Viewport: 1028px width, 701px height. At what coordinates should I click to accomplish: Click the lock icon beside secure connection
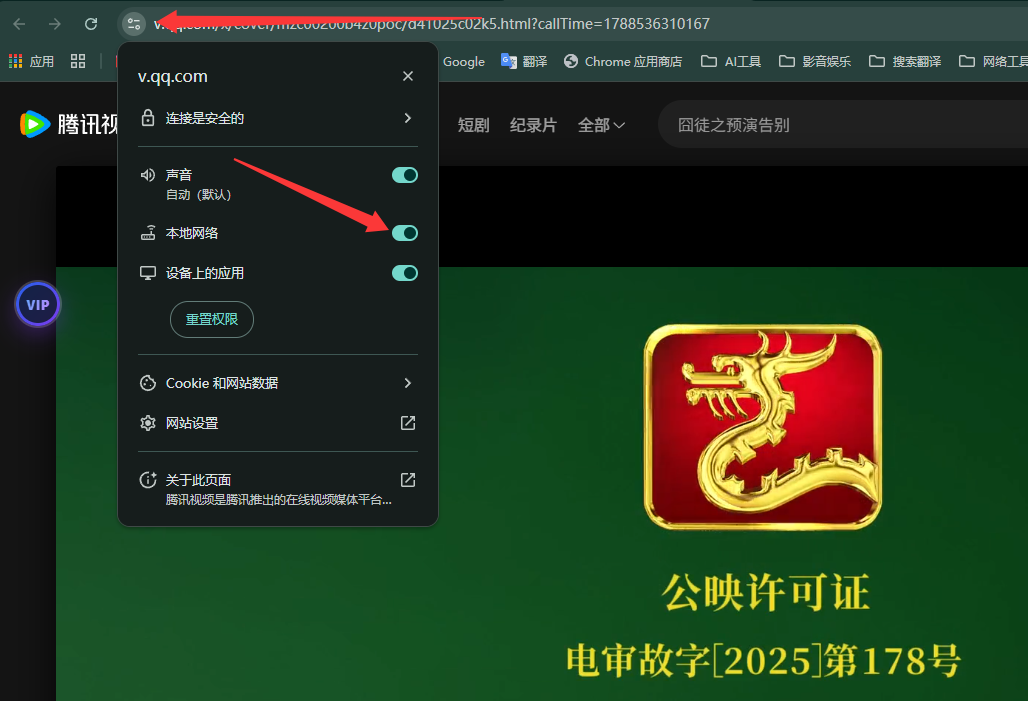click(148, 118)
